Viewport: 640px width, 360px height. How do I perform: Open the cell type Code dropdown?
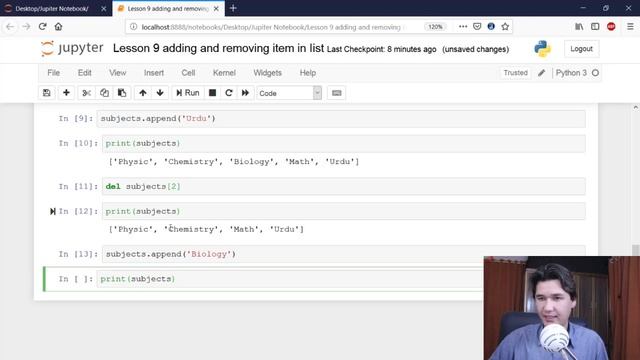(289, 93)
